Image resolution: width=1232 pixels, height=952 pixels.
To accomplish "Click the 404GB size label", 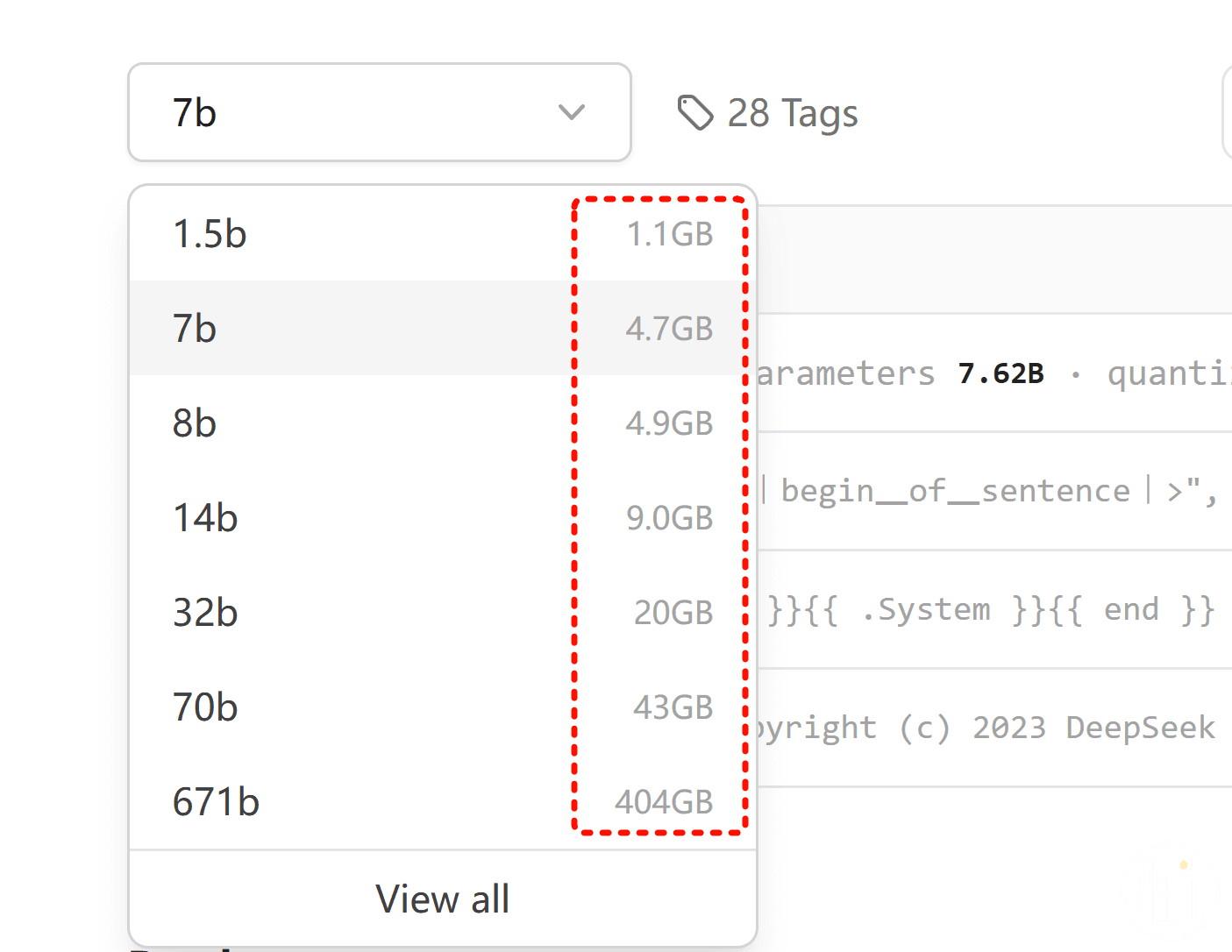I will [x=664, y=802].
